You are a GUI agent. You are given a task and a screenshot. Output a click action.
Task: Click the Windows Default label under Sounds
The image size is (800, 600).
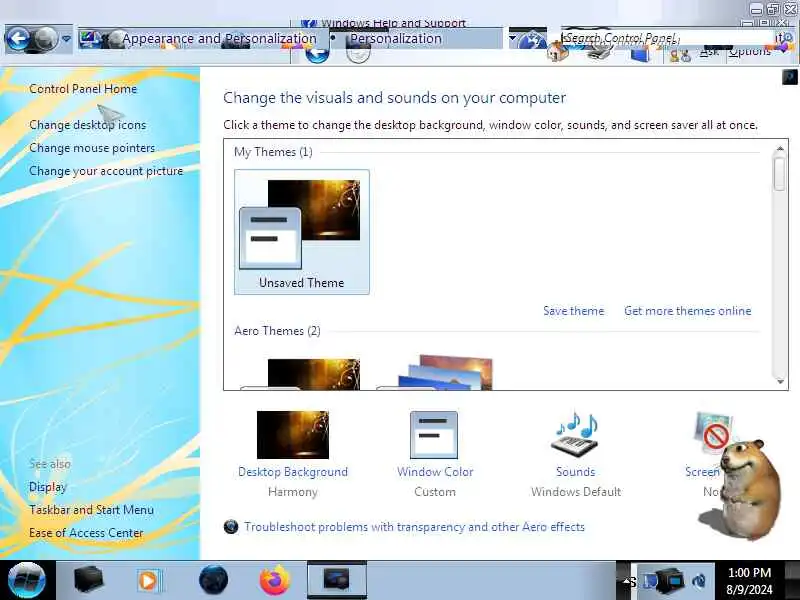tap(576, 492)
